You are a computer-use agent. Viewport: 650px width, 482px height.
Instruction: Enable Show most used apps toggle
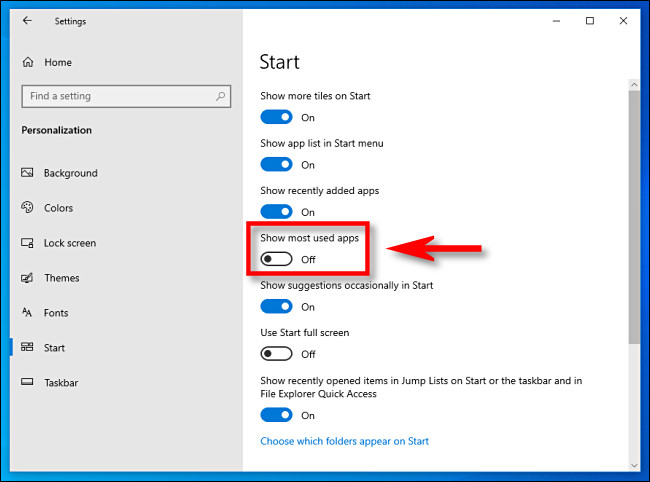point(276,259)
